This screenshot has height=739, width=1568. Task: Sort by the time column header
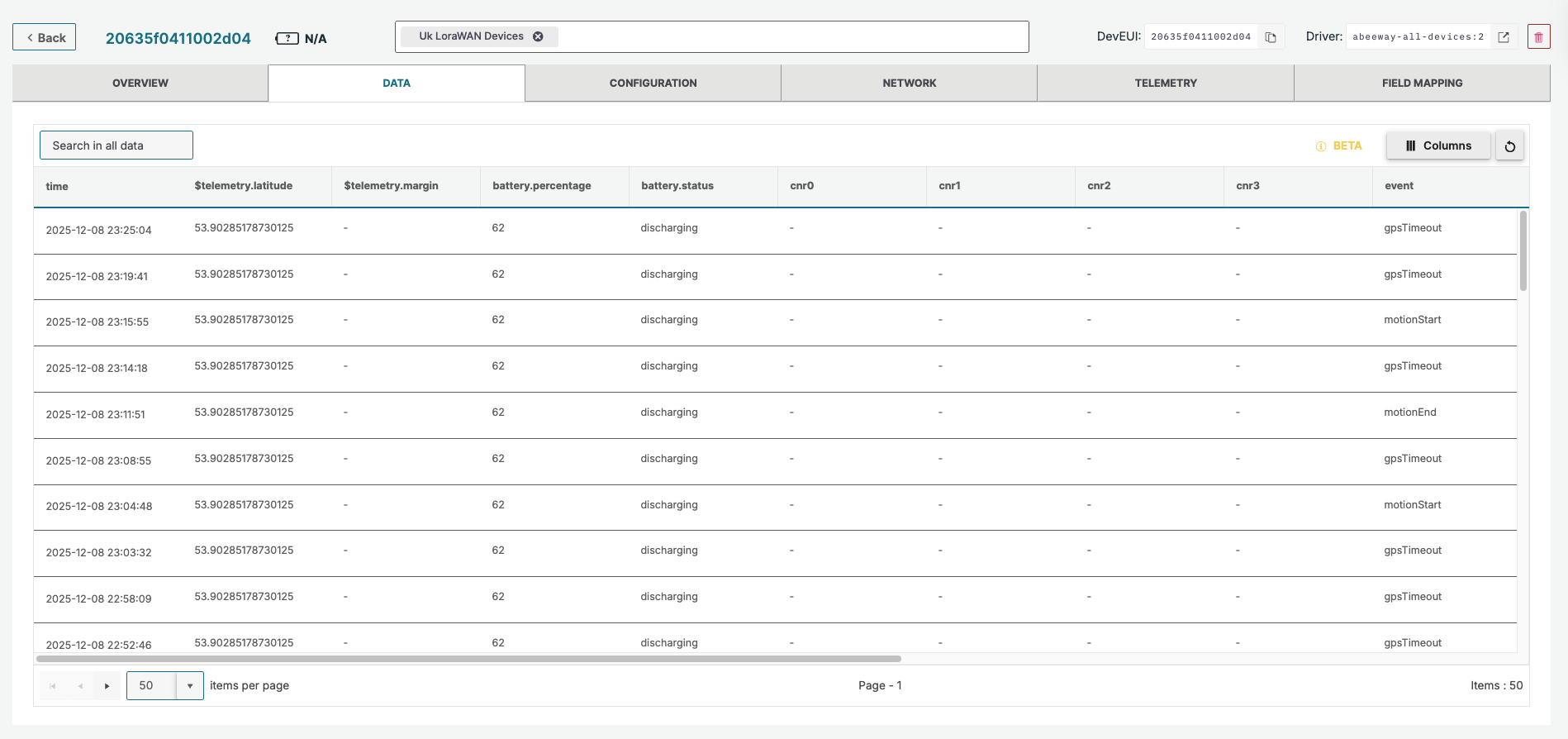57,187
